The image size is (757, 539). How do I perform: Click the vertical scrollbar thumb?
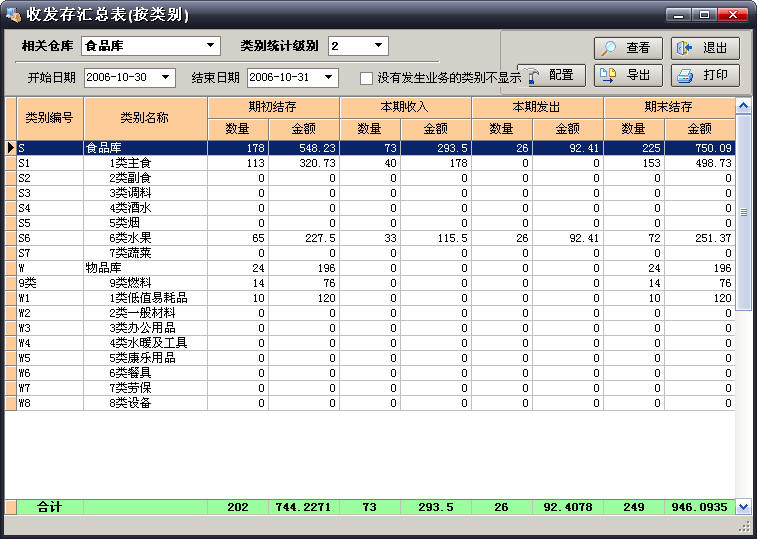743,213
